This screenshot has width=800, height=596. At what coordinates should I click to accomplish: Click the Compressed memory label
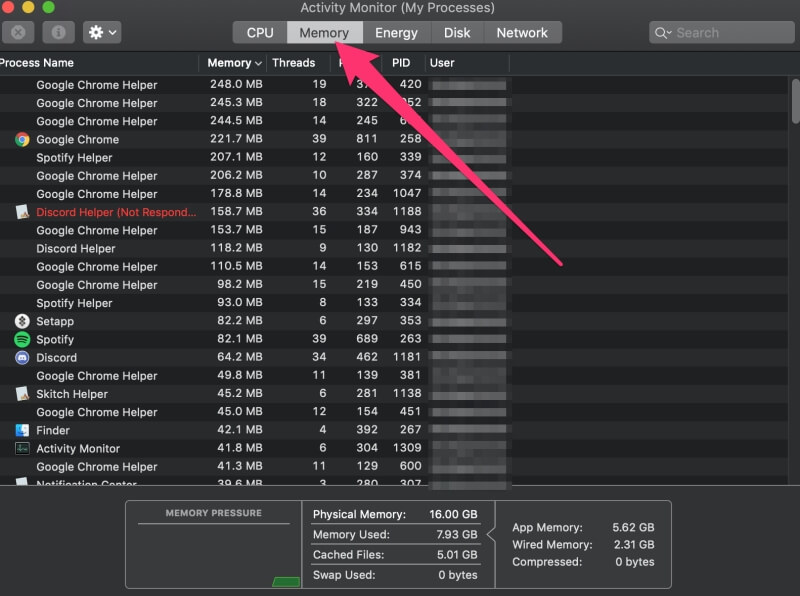[x=547, y=562]
